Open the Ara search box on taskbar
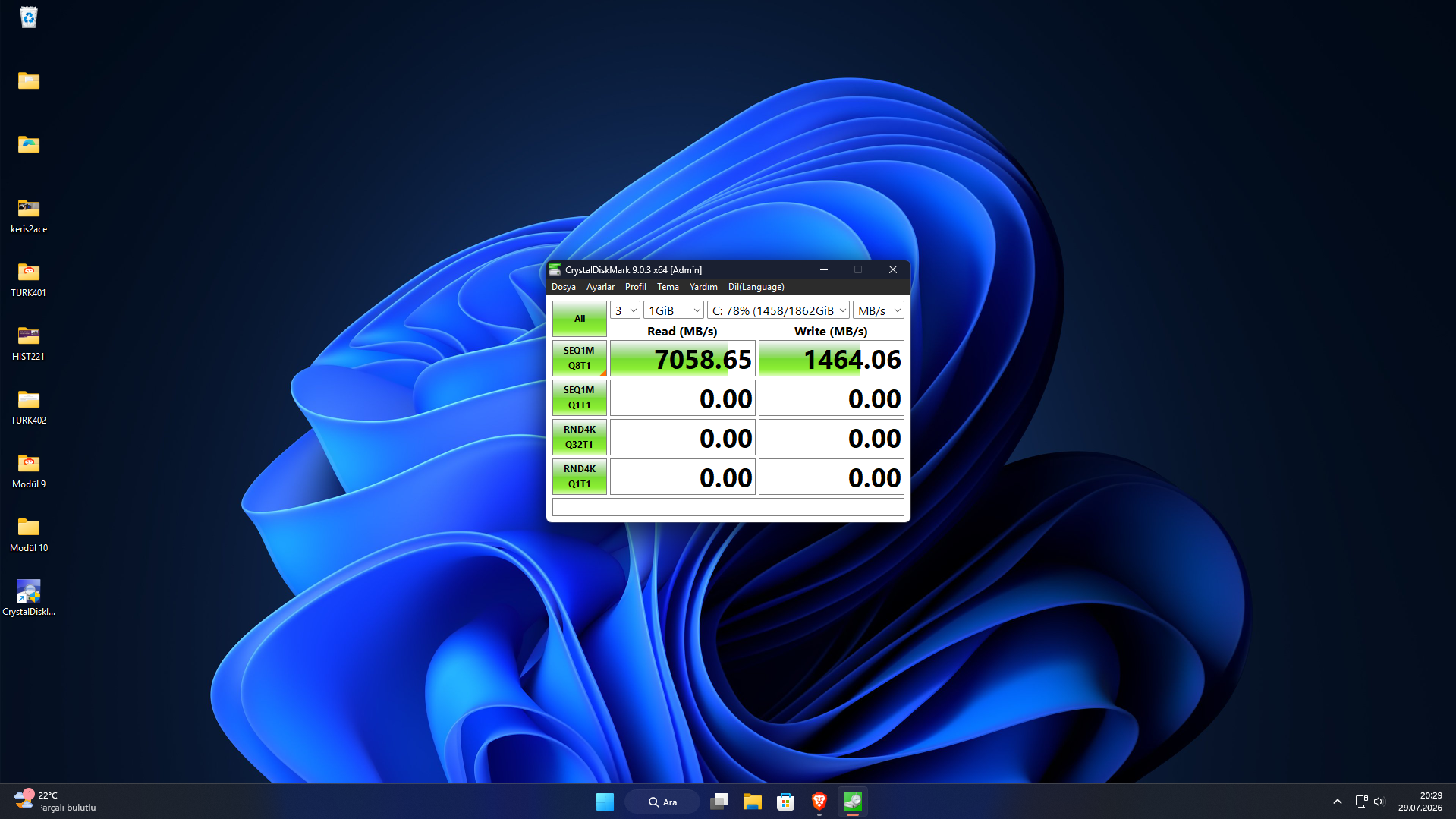The image size is (1456, 819). click(x=662, y=802)
